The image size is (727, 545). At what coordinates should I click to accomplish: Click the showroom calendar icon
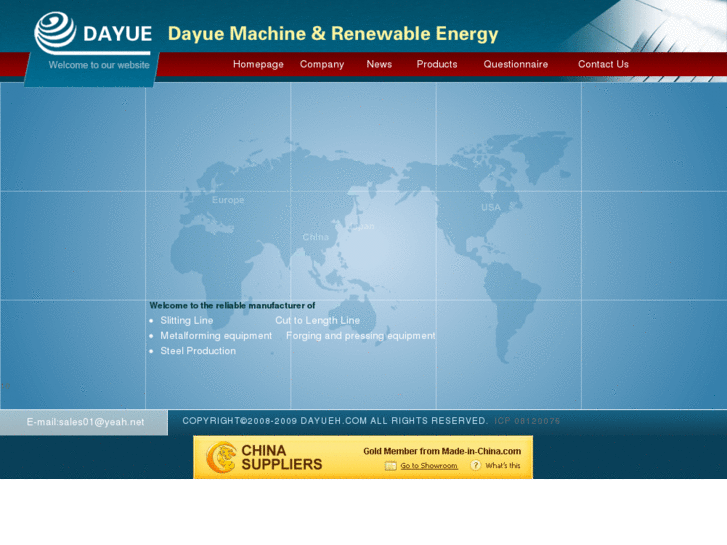coord(391,466)
